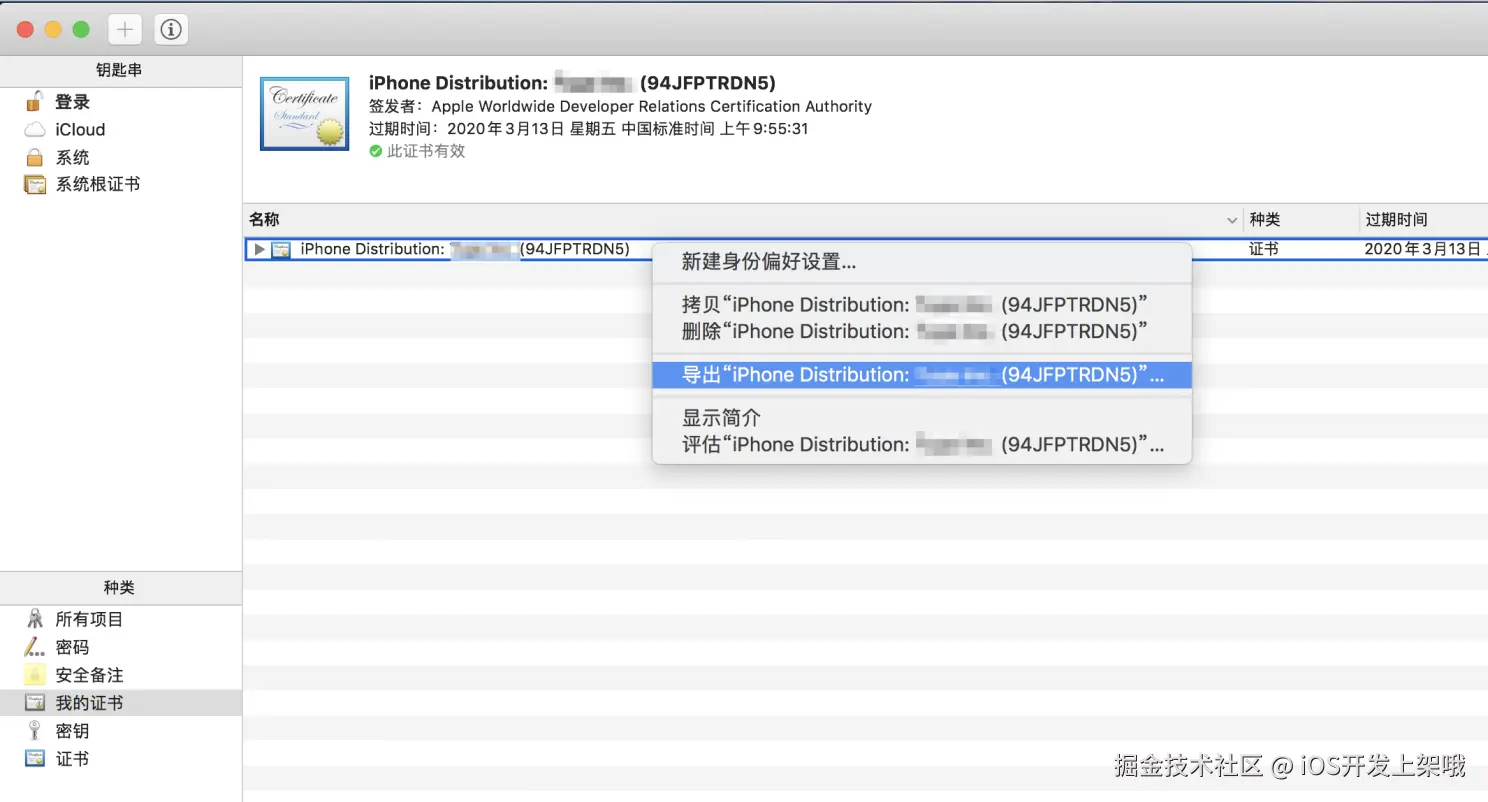Click the 签发者 Apple Worldwide Developer Relations line
This screenshot has width=1488, height=802.
(x=620, y=106)
